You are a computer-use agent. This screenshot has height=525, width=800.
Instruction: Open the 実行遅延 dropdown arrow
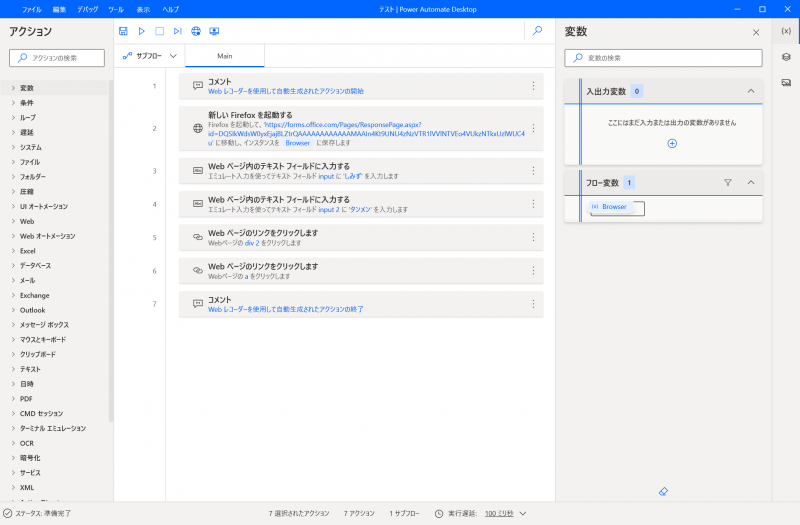click(x=522, y=513)
